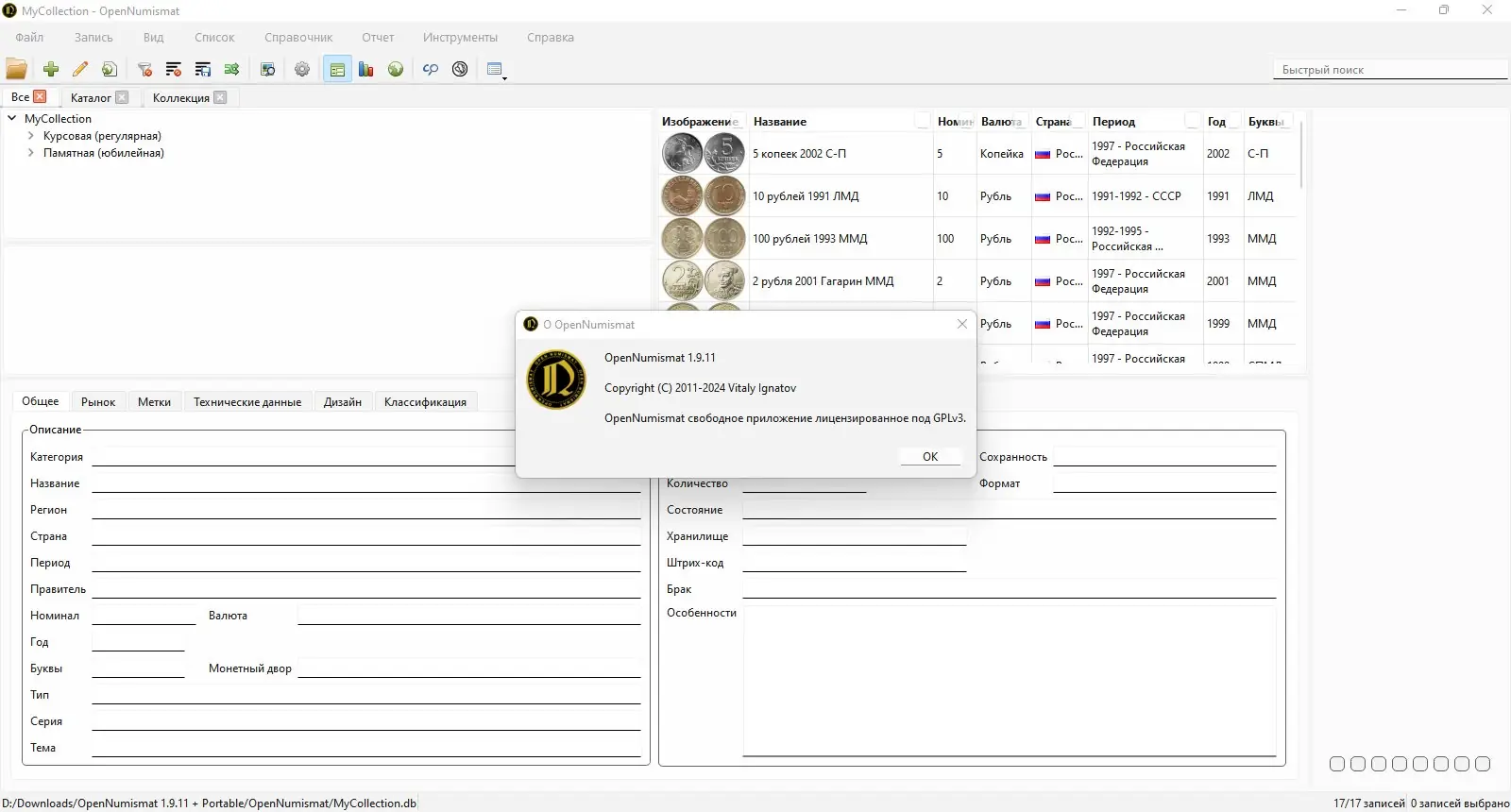
Task: Open the settings gear icon
Action: (302, 69)
